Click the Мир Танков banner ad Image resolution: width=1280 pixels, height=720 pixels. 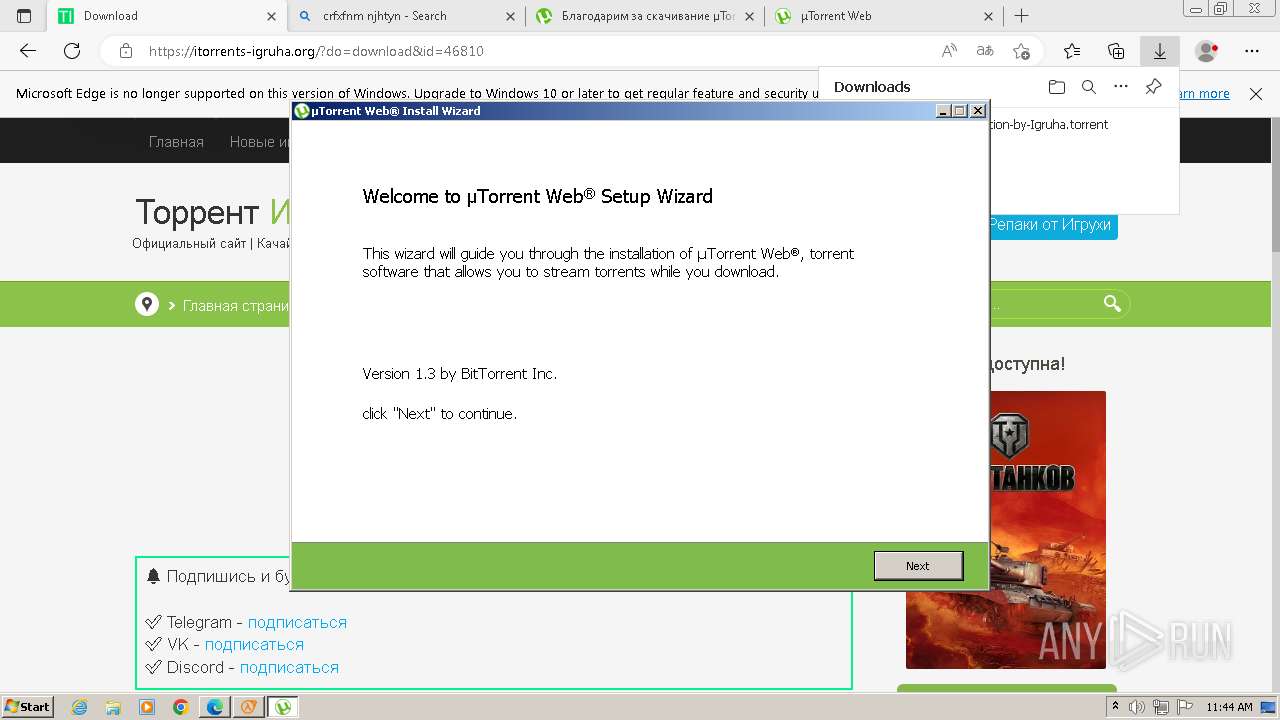tap(1047, 529)
